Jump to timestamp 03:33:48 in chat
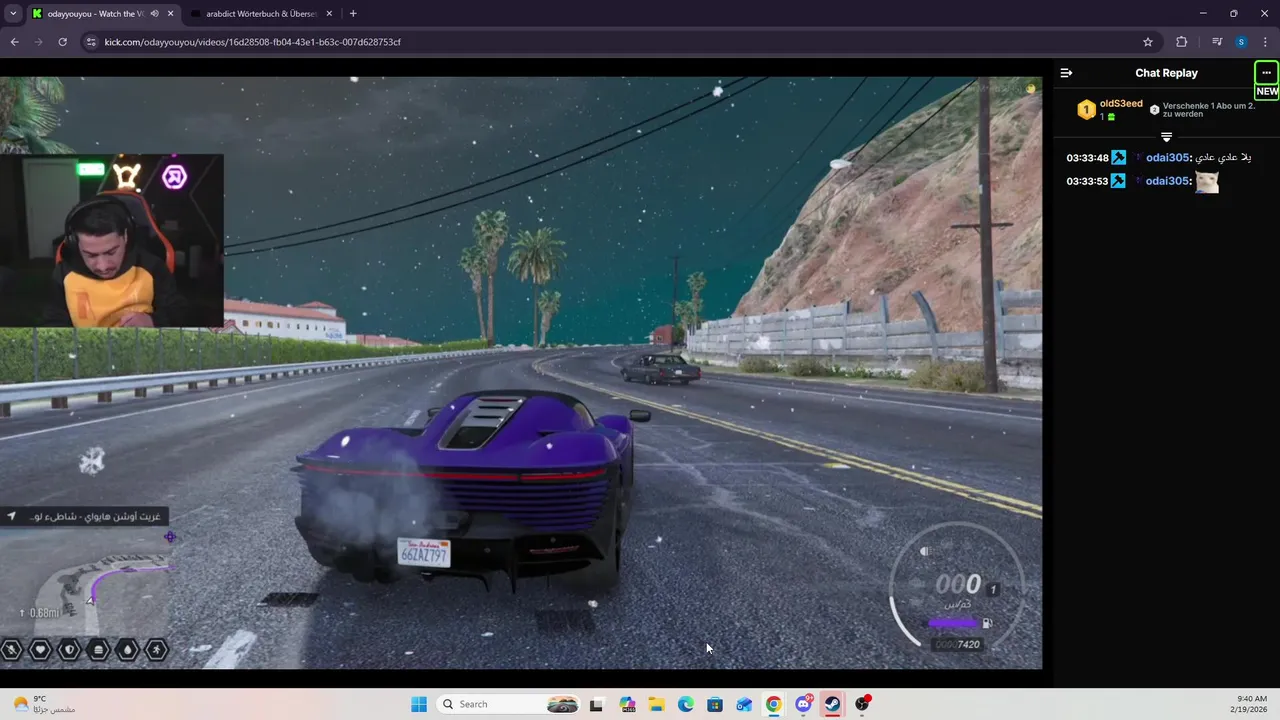This screenshot has width=1280, height=720. coord(1087,158)
